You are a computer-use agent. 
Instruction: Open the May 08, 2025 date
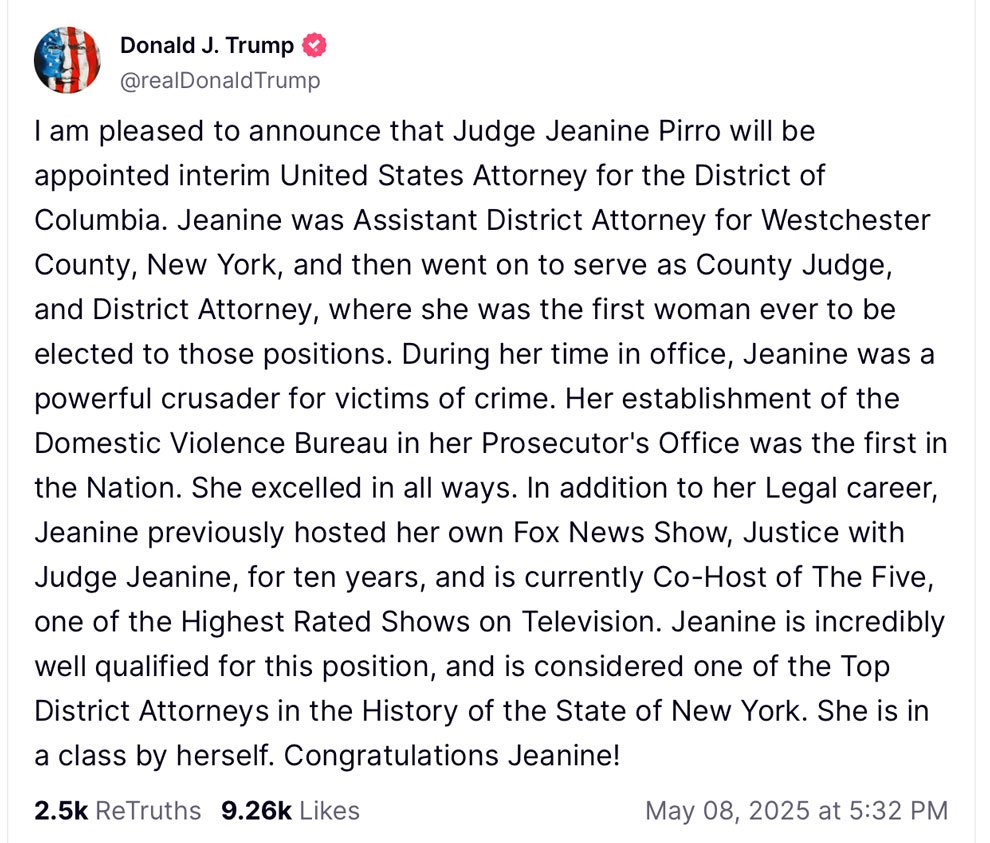click(729, 811)
